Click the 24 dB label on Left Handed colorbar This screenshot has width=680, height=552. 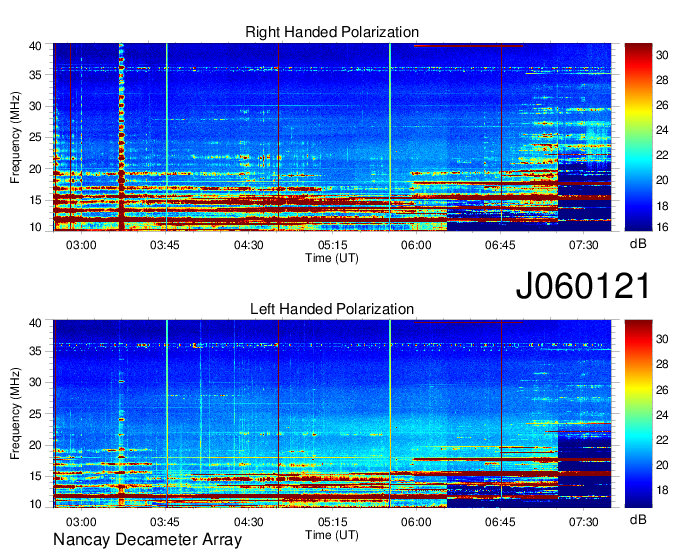tap(662, 415)
